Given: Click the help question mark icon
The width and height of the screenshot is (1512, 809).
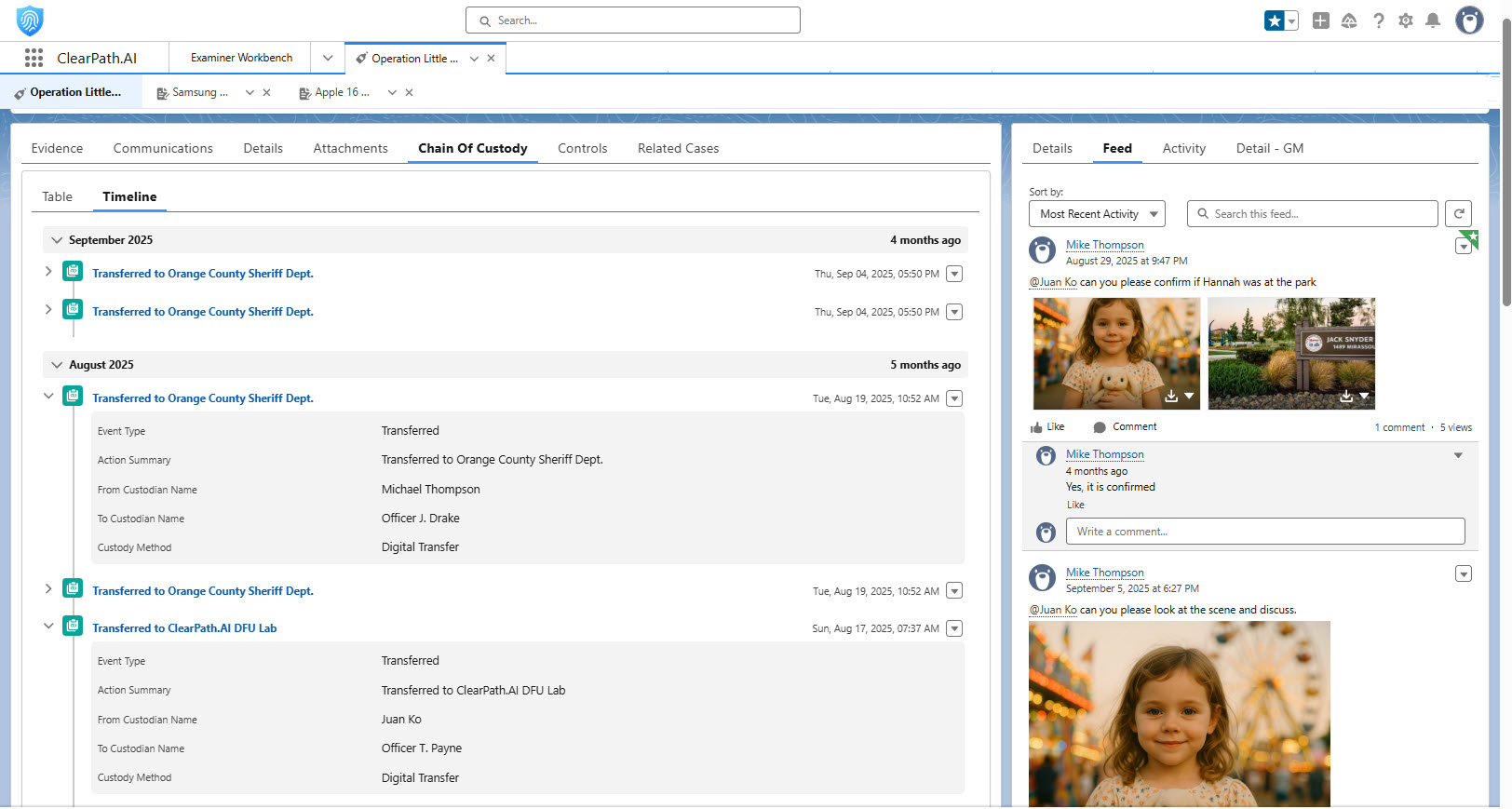Looking at the screenshot, I should (1378, 20).
